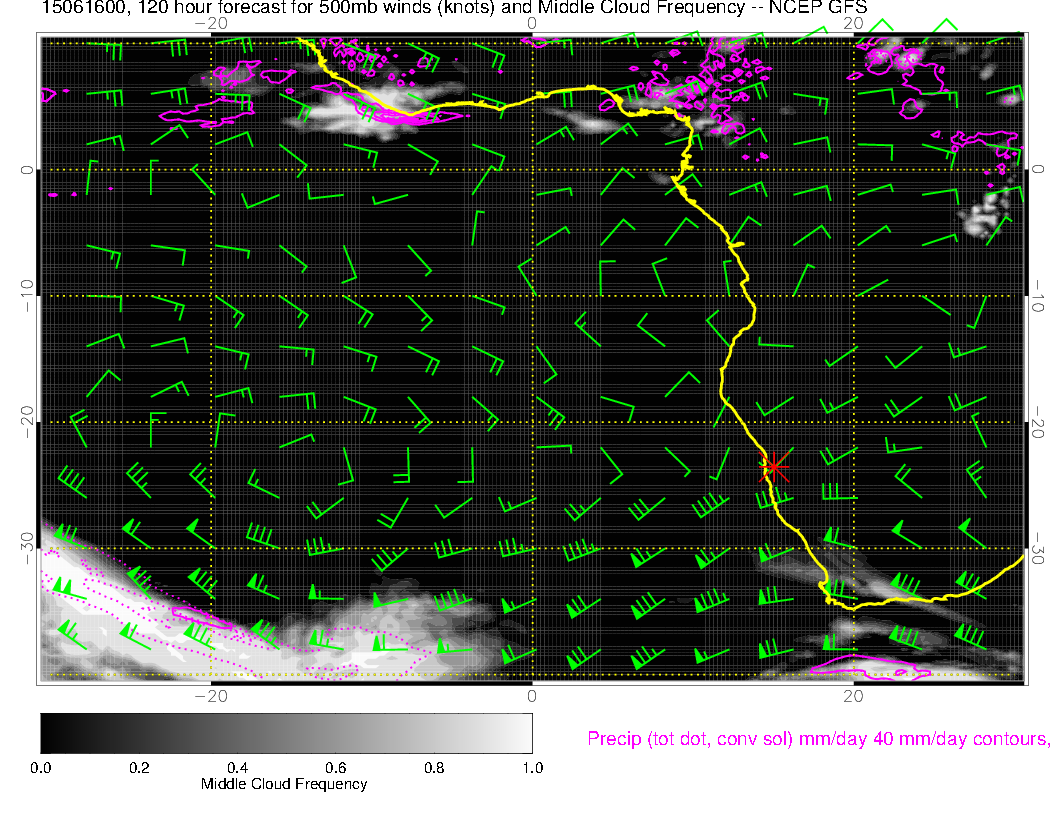
Task: Click the '-20' latitude label on the right axis
Action: point(1038,421)
